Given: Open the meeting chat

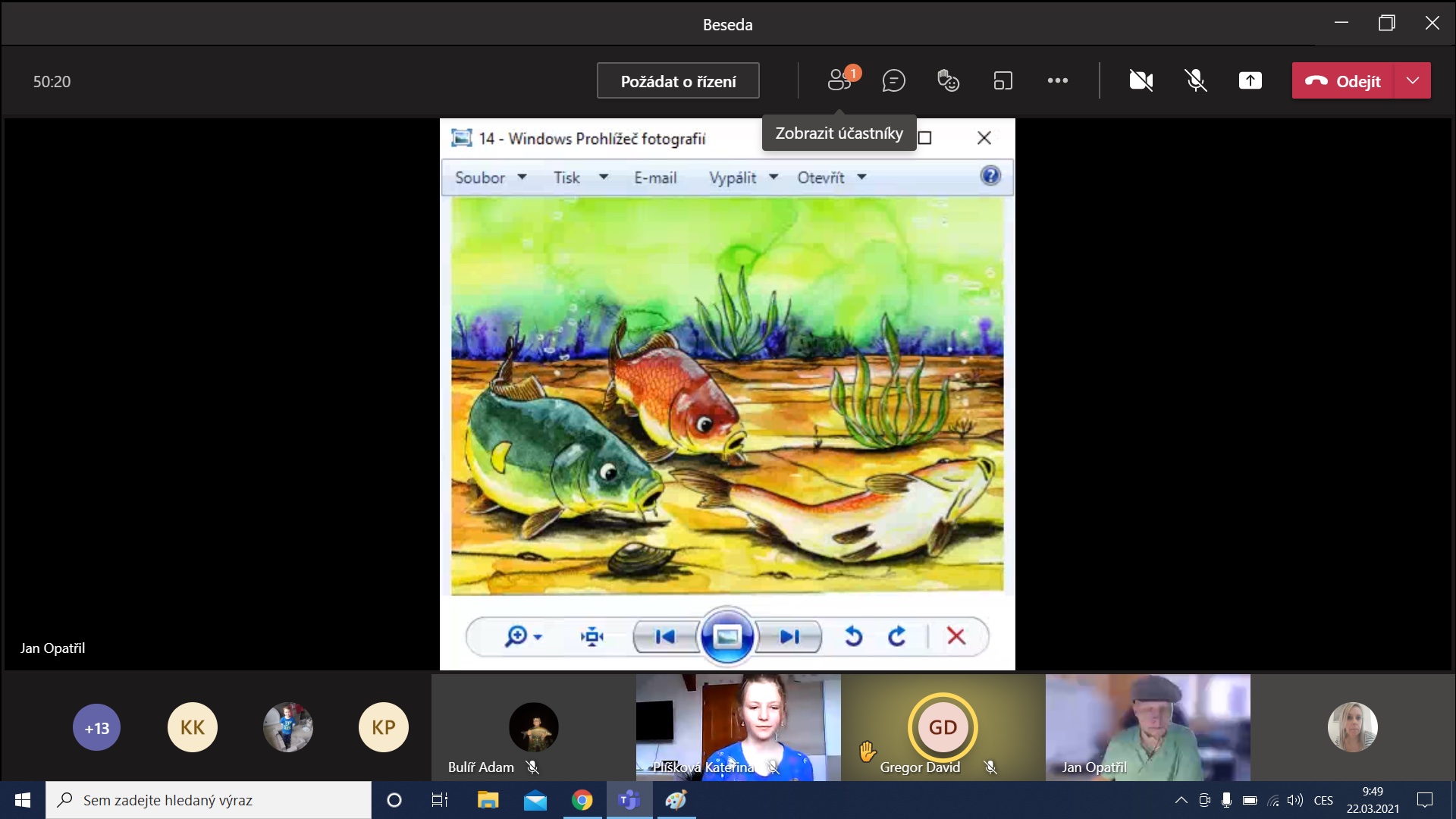Looking at the screenshot, I should (893, 80).
